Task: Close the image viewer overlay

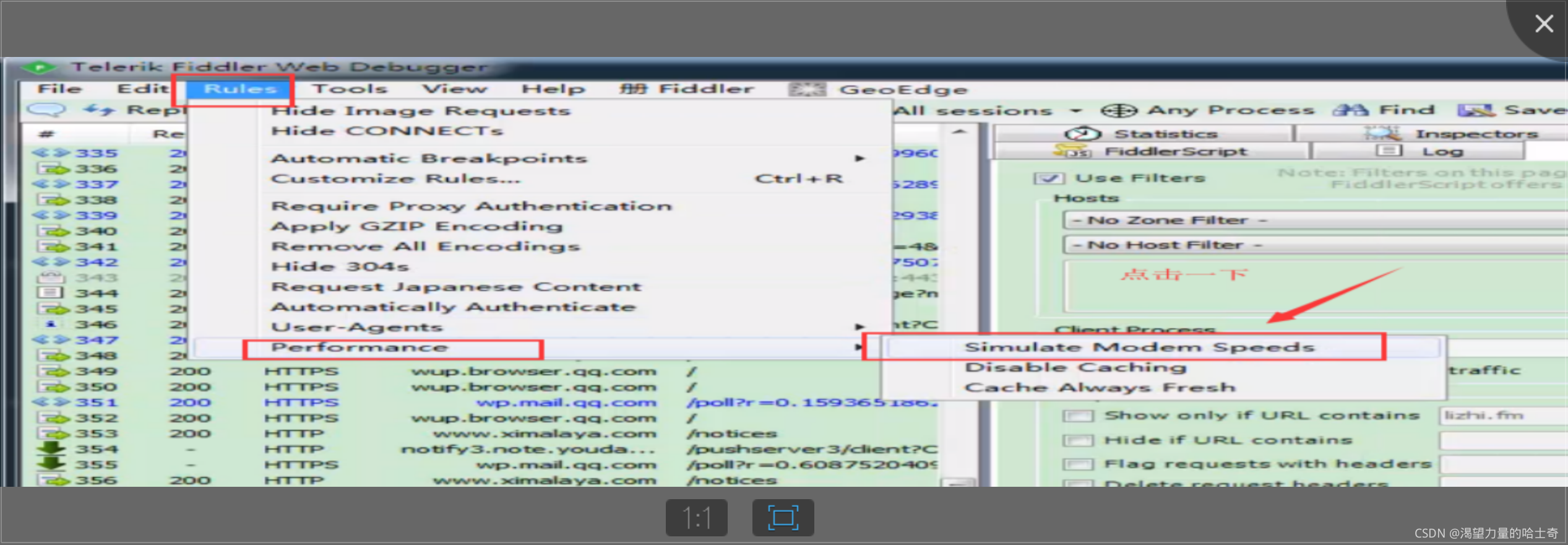Action: (x=1544, y=24)
